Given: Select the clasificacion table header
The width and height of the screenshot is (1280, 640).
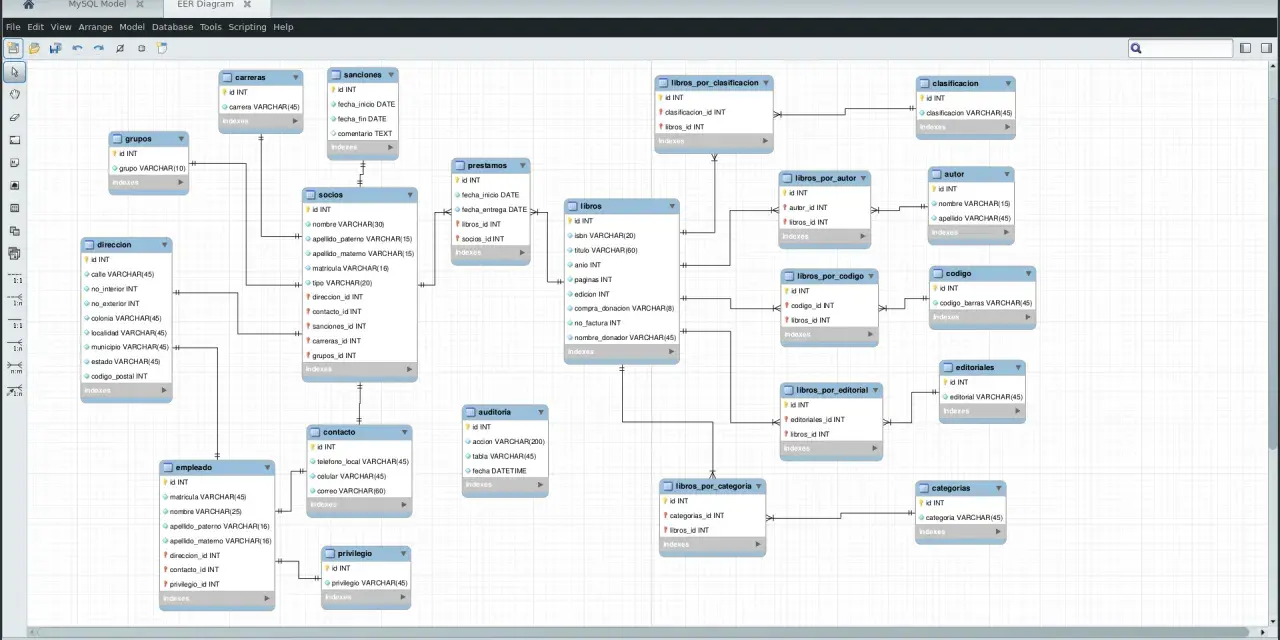Looking at the screenshot, I should [x=965, y=83].
